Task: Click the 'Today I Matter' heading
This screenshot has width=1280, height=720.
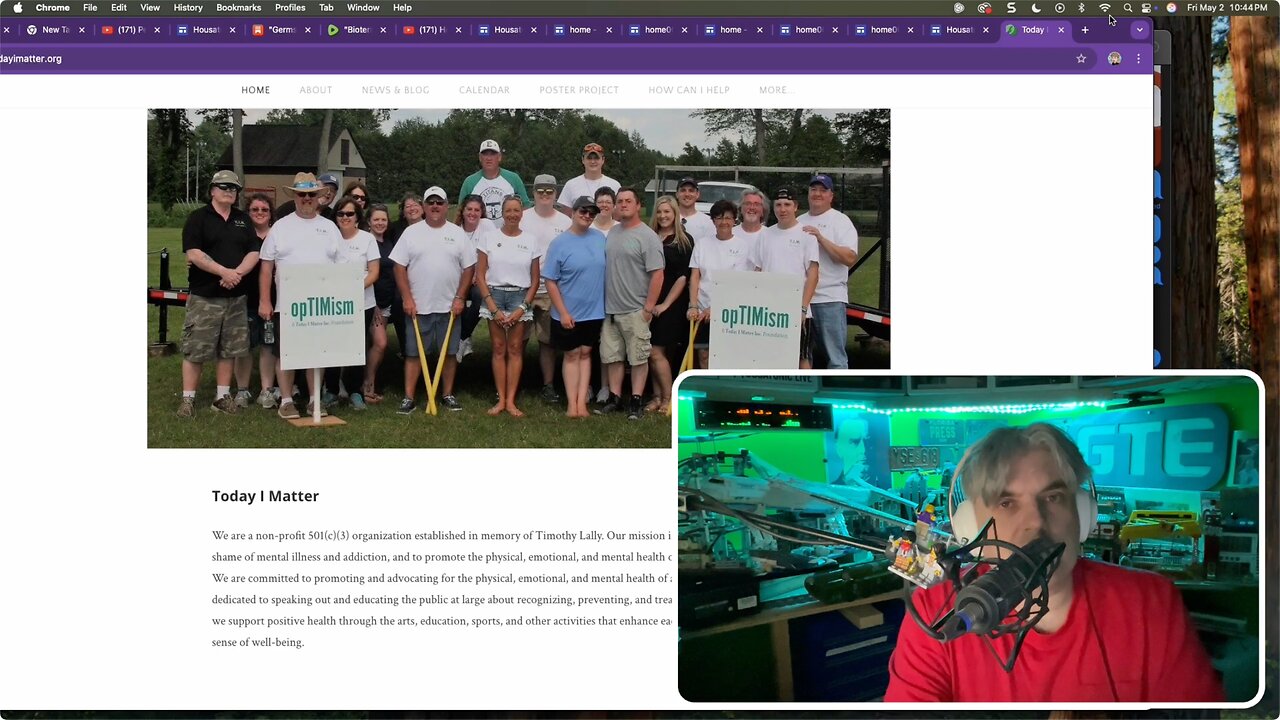Action: [265, 496]
